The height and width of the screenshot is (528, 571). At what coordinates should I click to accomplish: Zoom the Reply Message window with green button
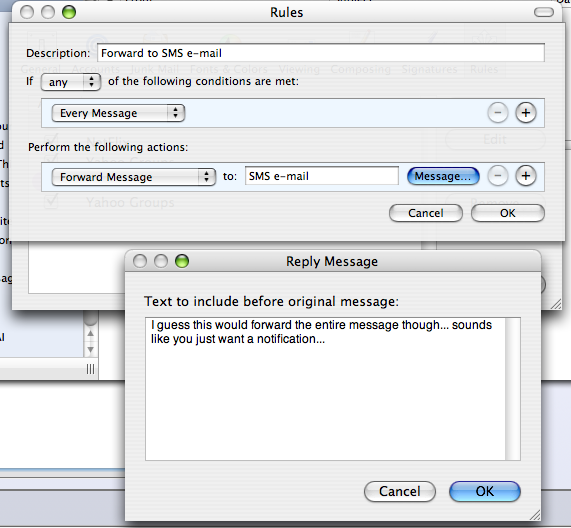(182, 261)
